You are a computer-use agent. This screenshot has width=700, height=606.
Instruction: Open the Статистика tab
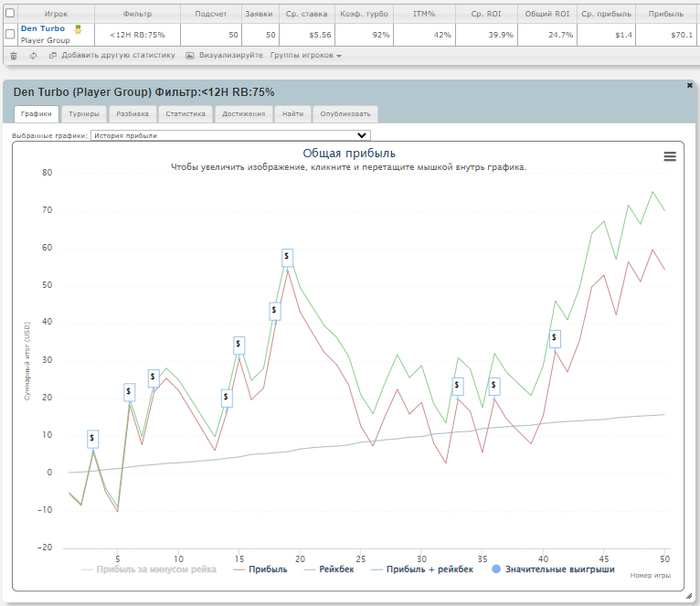(x=185, y=114)
